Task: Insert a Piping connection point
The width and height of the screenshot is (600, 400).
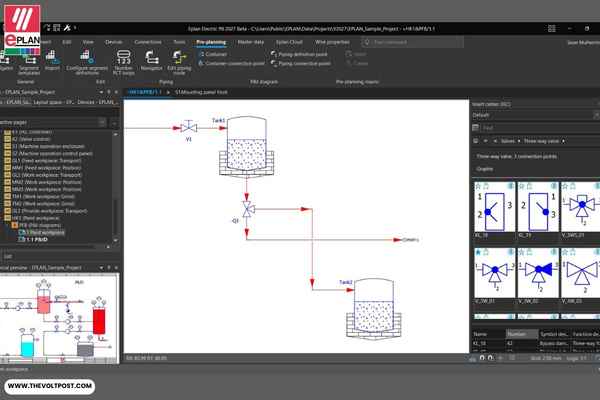Action: pyautogui.click(x=300, y=64)
